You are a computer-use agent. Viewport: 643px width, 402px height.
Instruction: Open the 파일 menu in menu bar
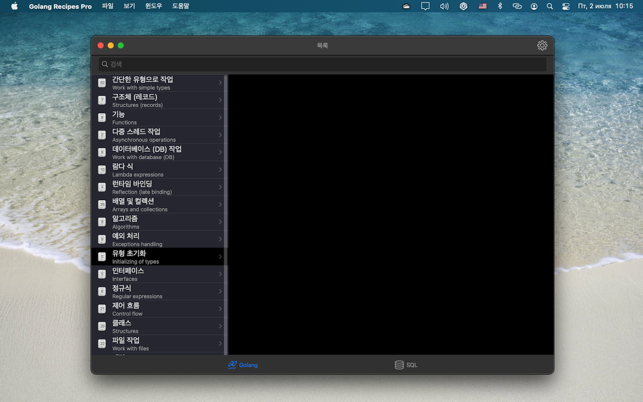coord(107,6)
